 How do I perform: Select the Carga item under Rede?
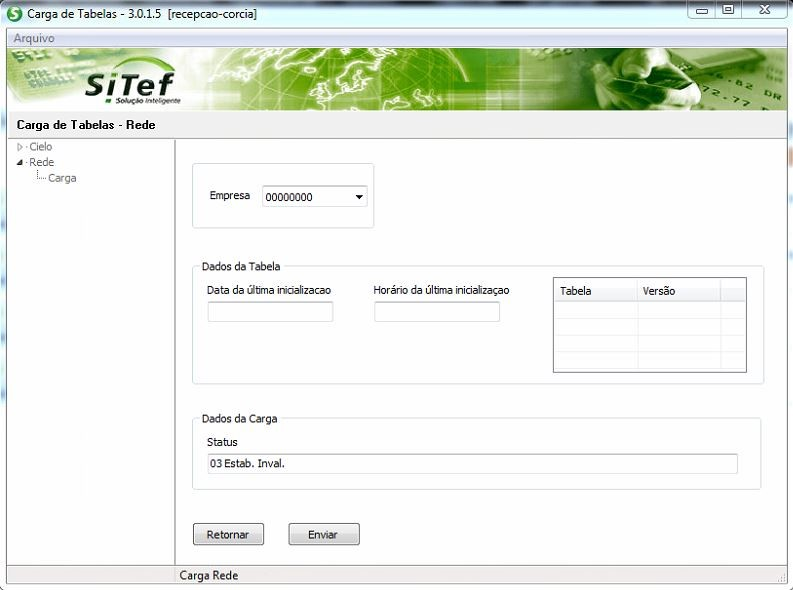click(62, 178)
